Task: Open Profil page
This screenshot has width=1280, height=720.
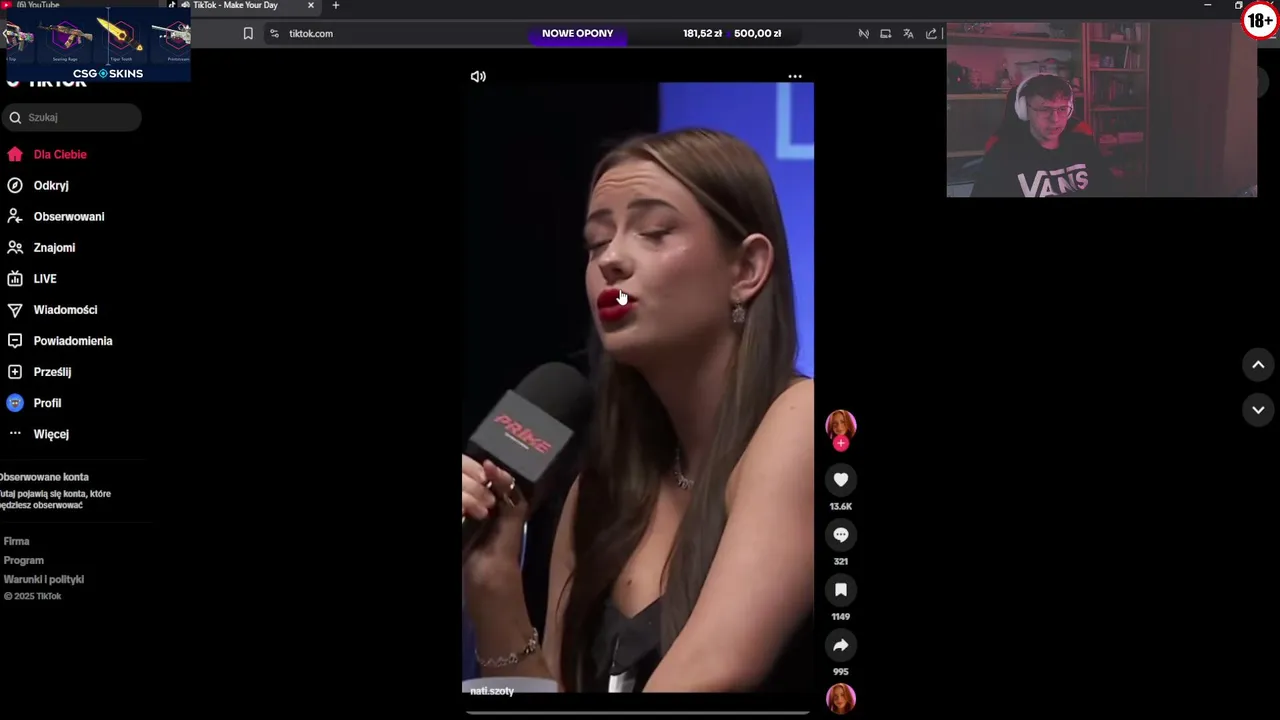Action: (47, 403)
